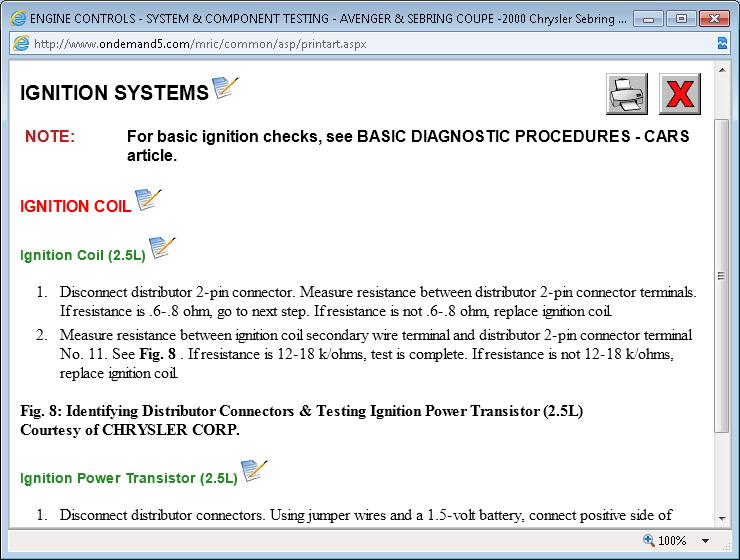Click the Internet Explorer icon in title bar

pos(19,18)
